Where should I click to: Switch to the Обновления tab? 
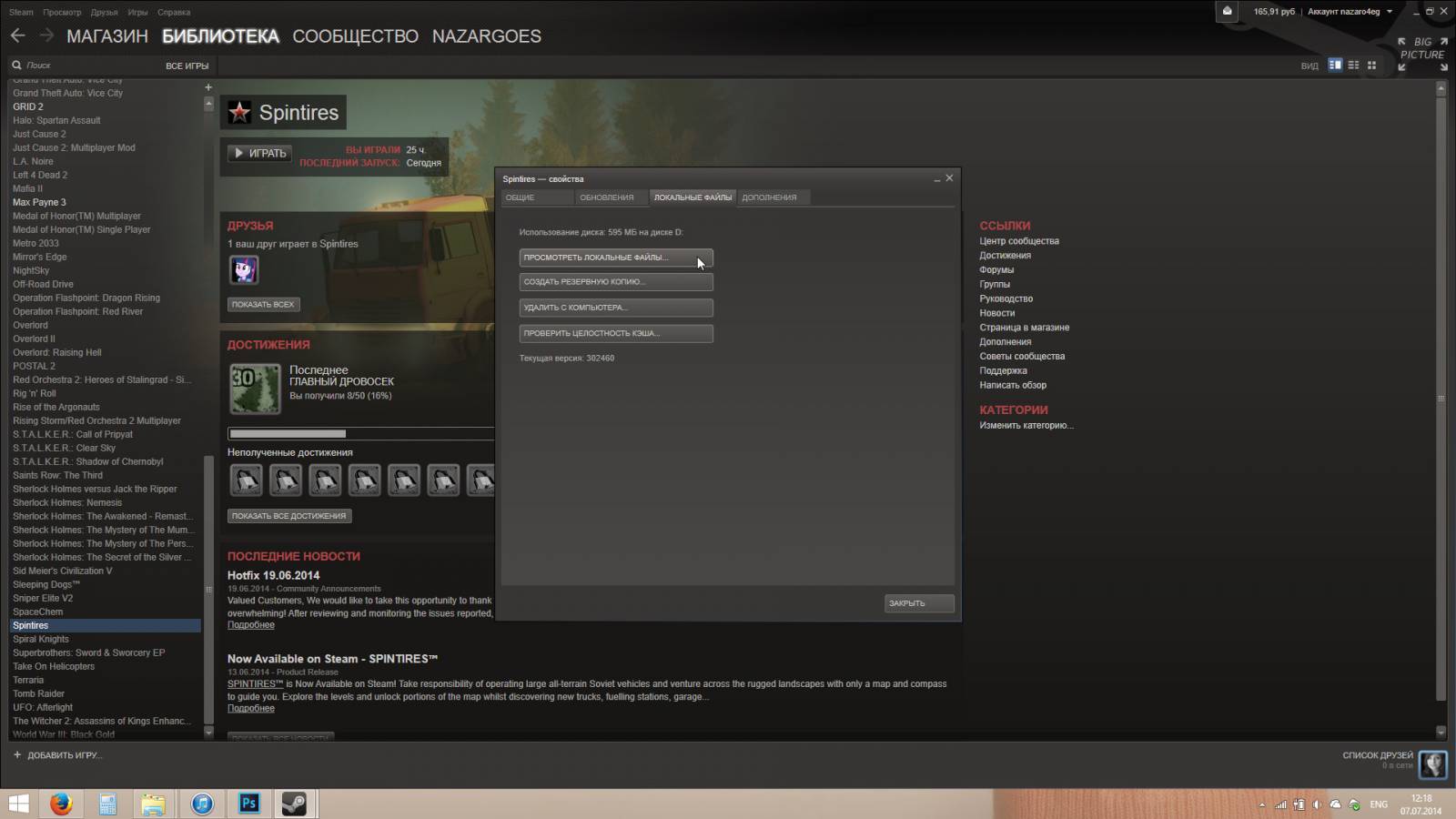pos(612,197)
